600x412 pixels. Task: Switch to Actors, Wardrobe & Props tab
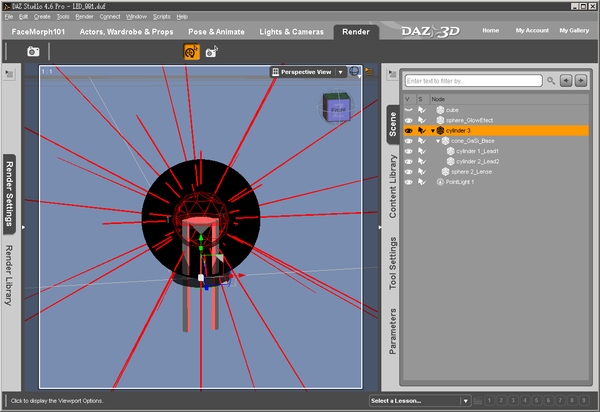126,32
